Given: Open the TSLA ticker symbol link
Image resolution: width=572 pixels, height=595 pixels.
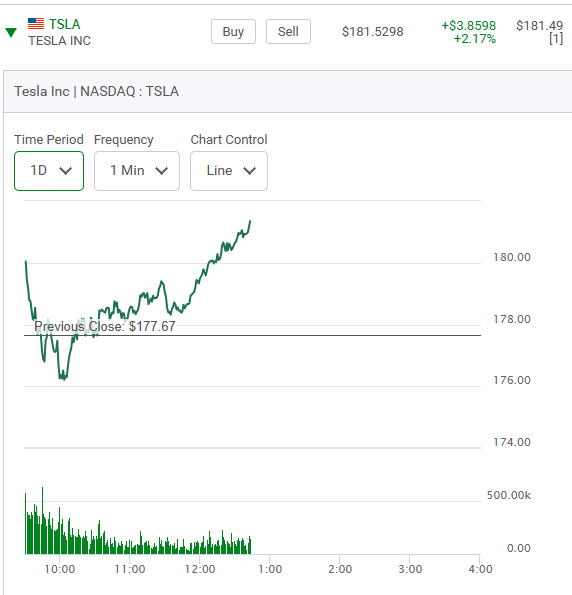Looking at the screenshot, I should [x=65, y=24].
